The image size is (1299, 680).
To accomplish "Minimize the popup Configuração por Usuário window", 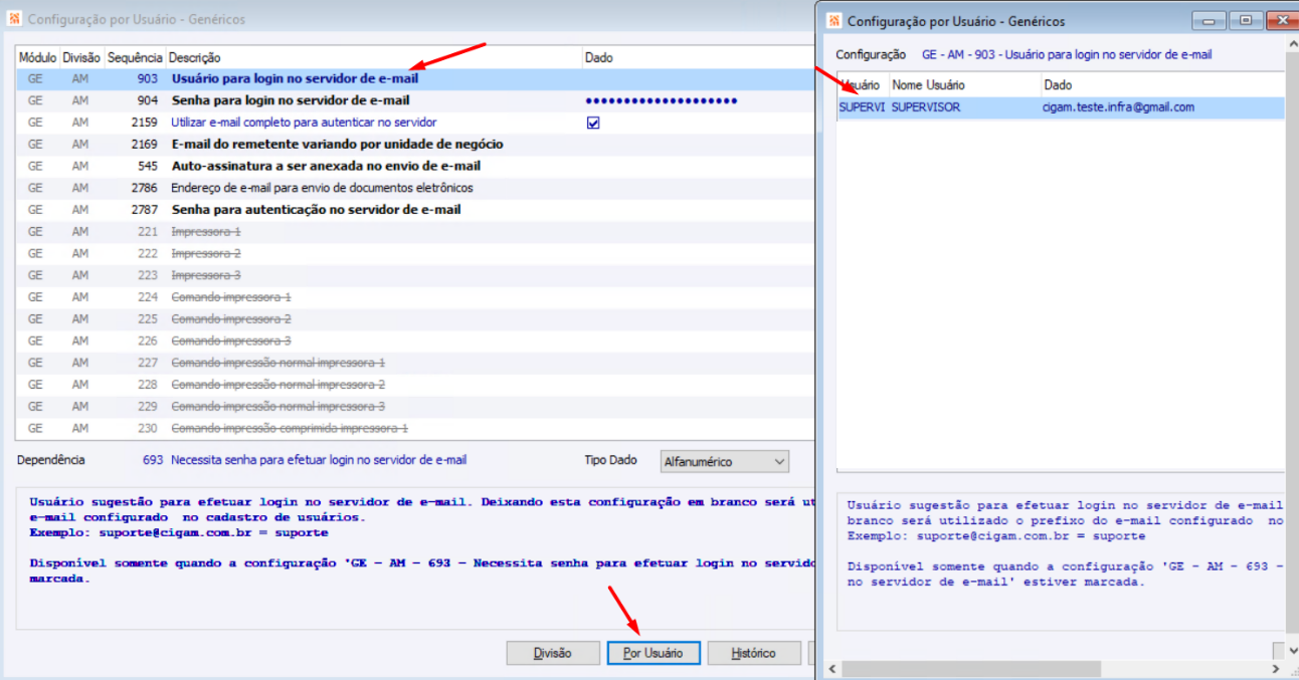I will pyautogui.click(x=1210, y=20).
